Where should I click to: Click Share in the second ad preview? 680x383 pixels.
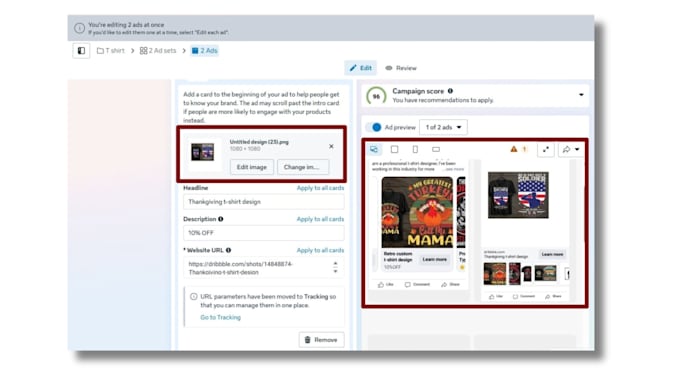pyautogui.click(x=553, y=297)
